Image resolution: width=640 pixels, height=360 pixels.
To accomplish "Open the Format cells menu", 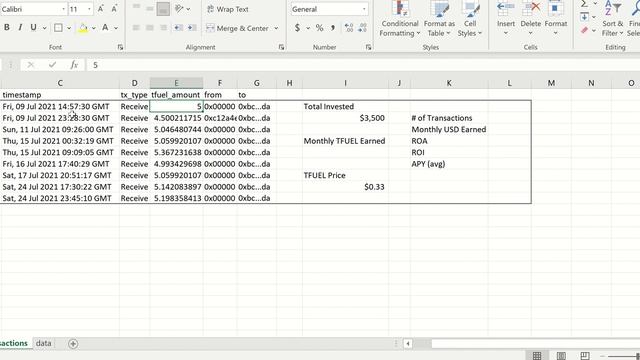I will (556, 18).
